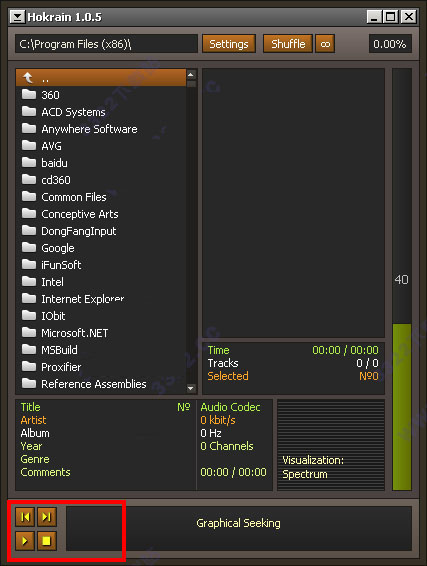Toggle Shuffle mode

coord(288,44)
